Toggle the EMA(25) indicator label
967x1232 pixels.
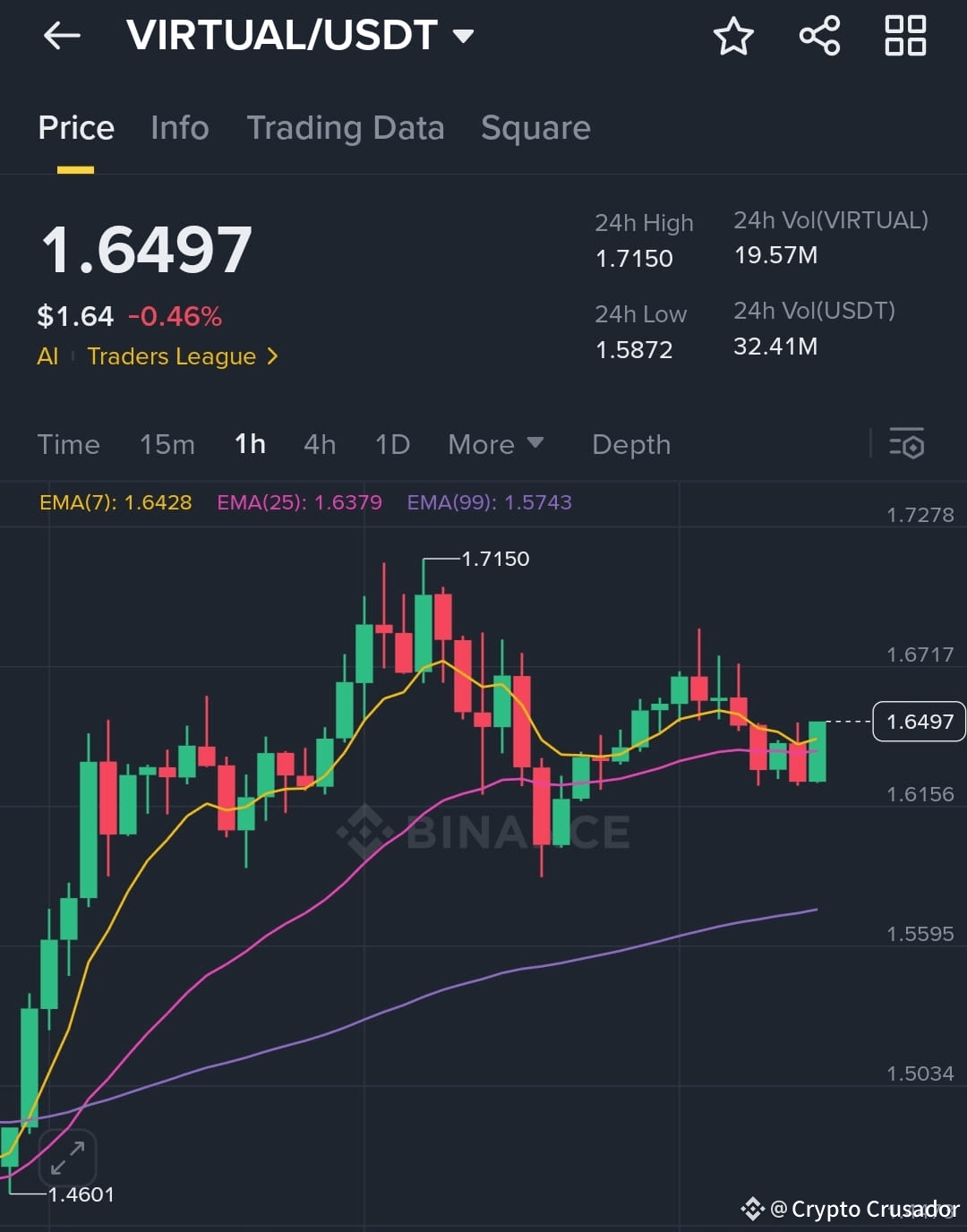point(299,503)
